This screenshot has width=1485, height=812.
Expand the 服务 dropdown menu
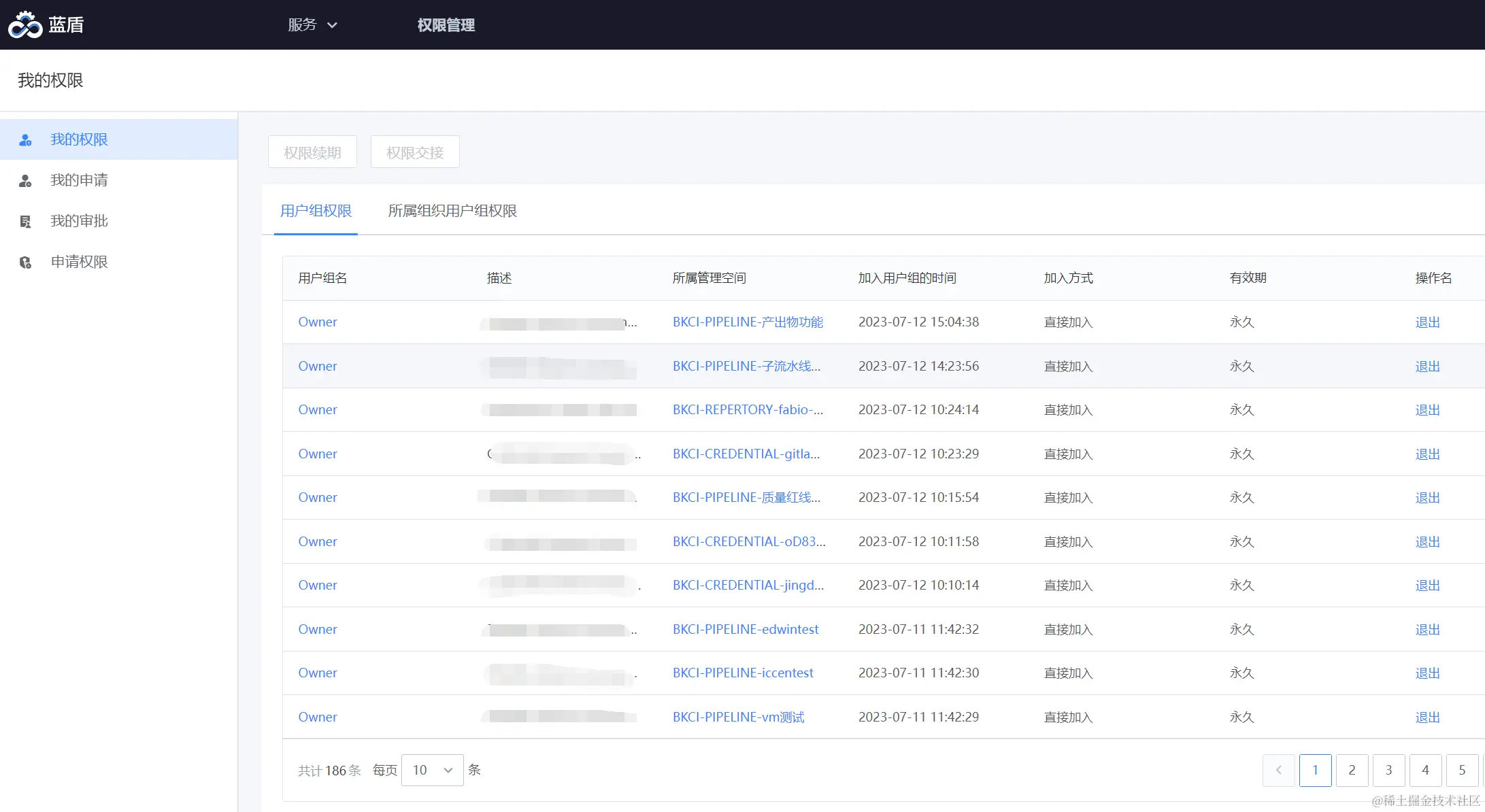pos(312,25)
